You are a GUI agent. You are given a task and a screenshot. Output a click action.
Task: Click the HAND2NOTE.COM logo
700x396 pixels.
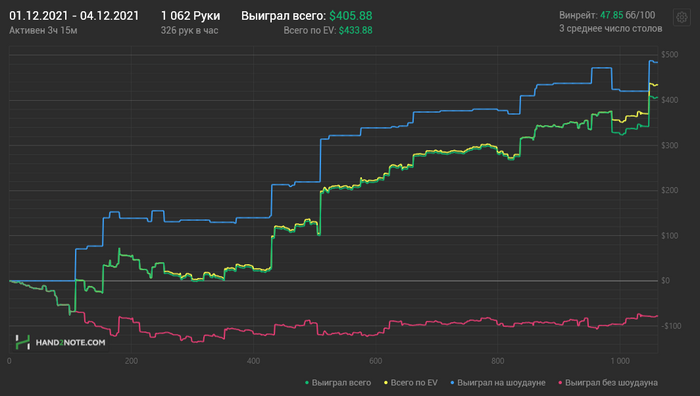(60, 342)
